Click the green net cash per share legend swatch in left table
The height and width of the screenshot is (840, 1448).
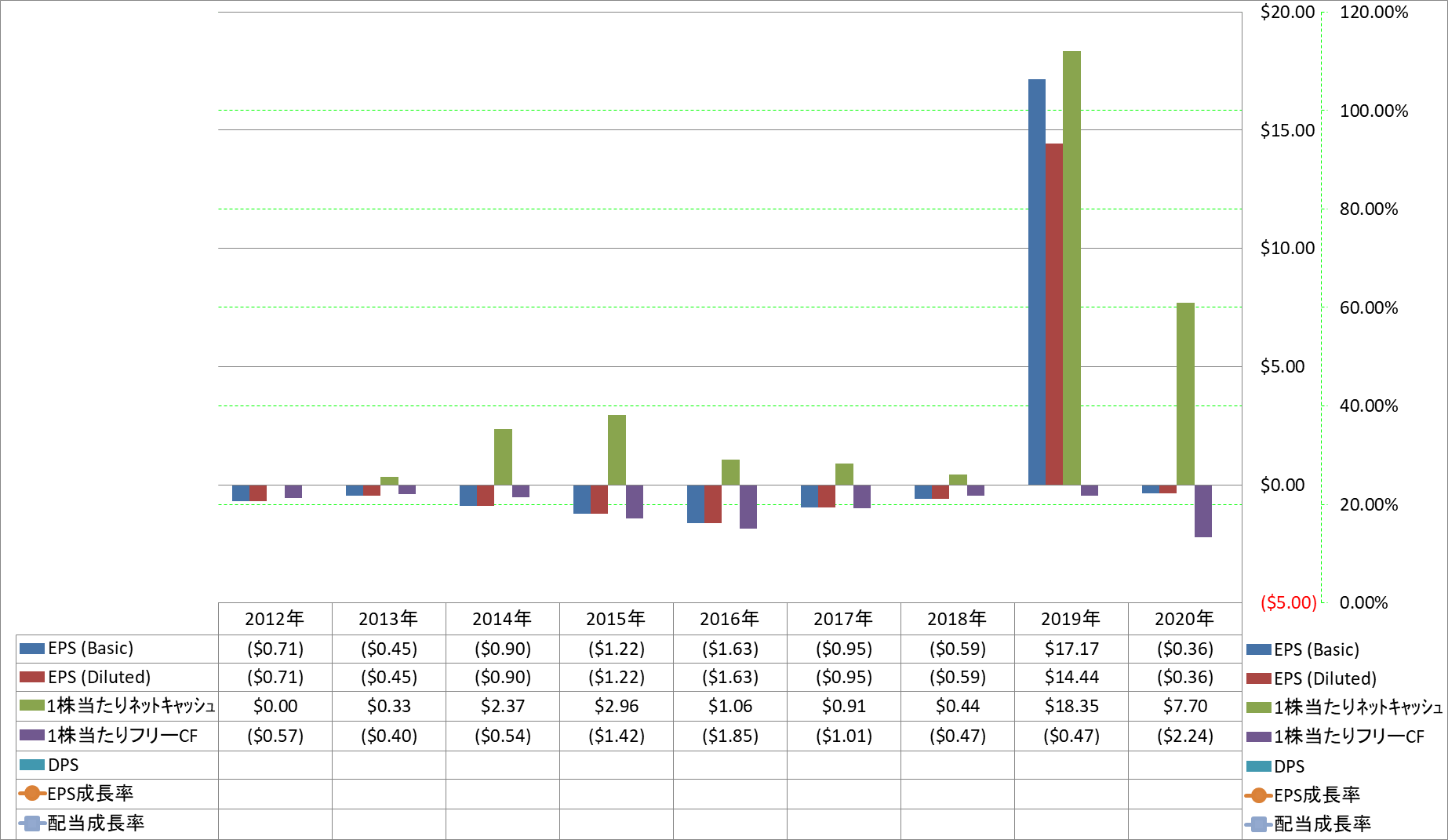point(32,706)
